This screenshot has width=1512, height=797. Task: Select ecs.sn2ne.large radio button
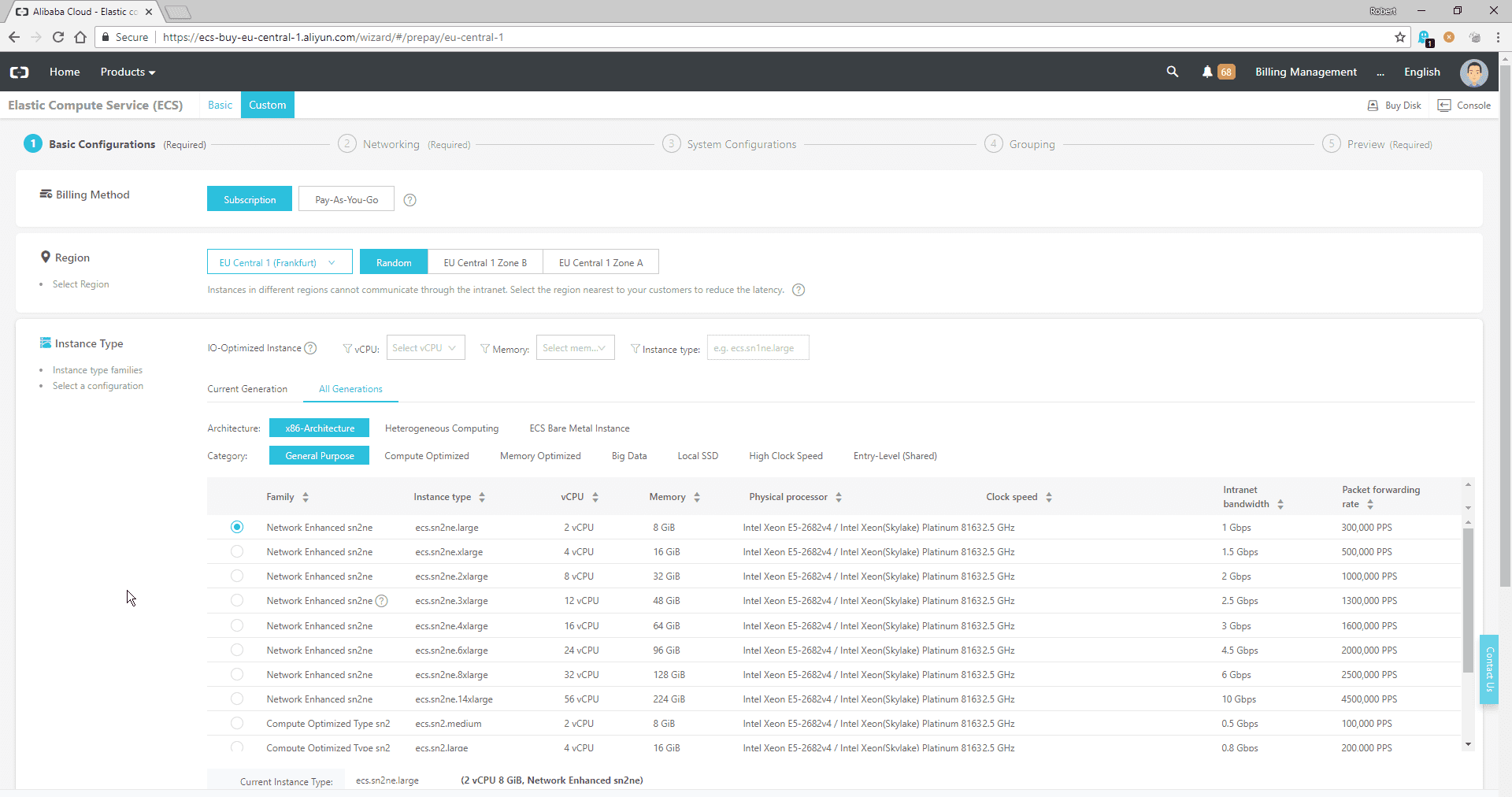pyautogui.click(x=237, y=527)
